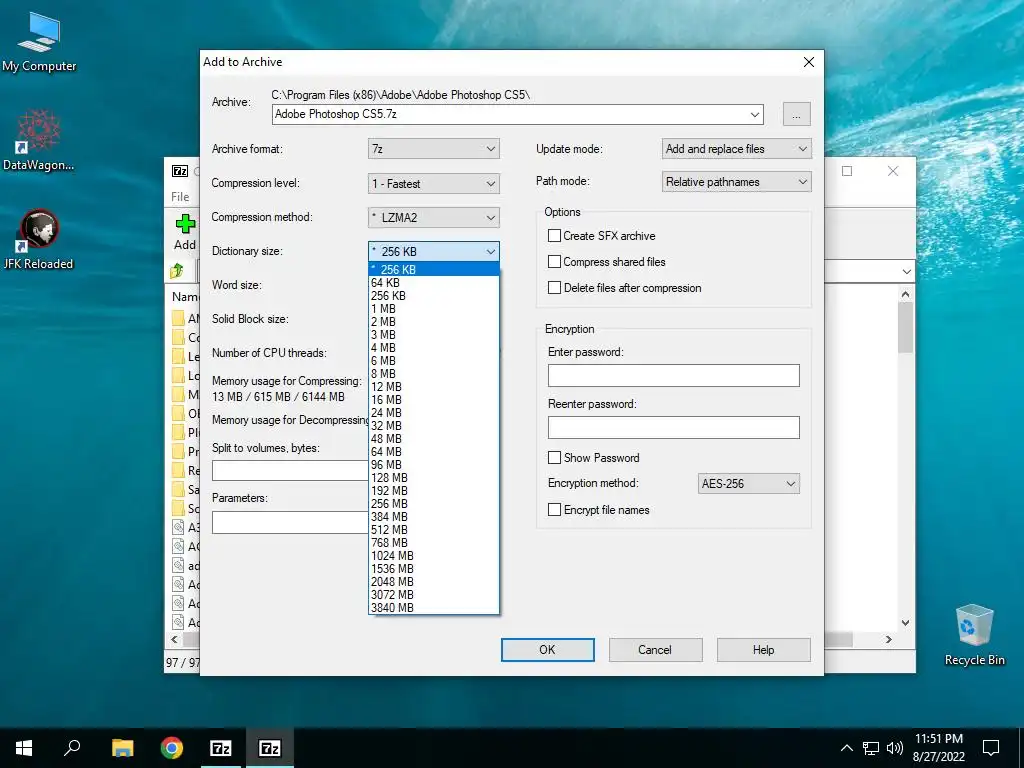Show hidden system tray icons

(x=846, y=748)
